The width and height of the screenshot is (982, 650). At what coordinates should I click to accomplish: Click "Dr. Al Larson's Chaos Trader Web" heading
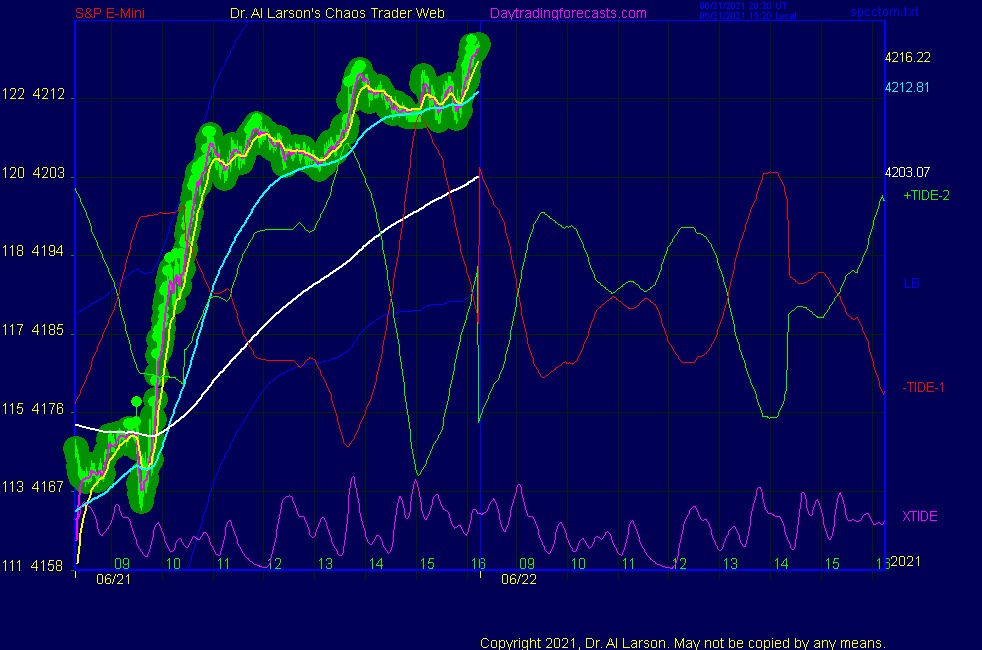337,13
